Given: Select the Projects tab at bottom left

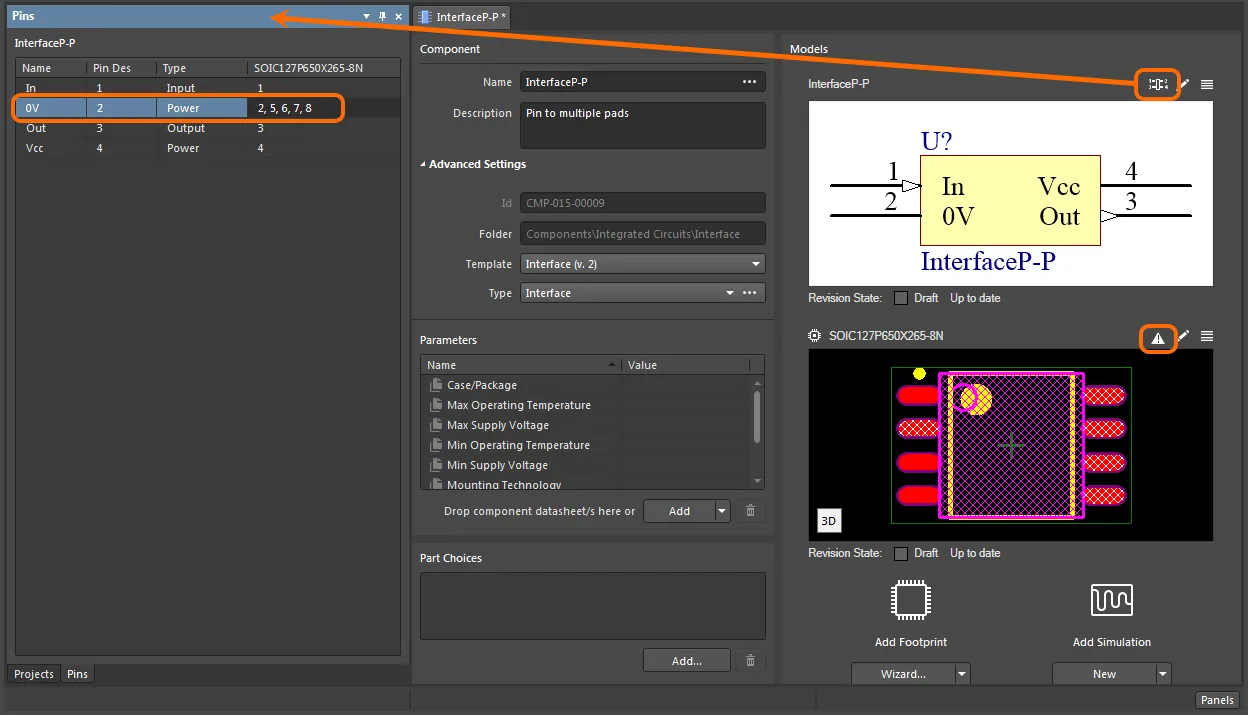Looking at the screenshot, I should (33, 673).
